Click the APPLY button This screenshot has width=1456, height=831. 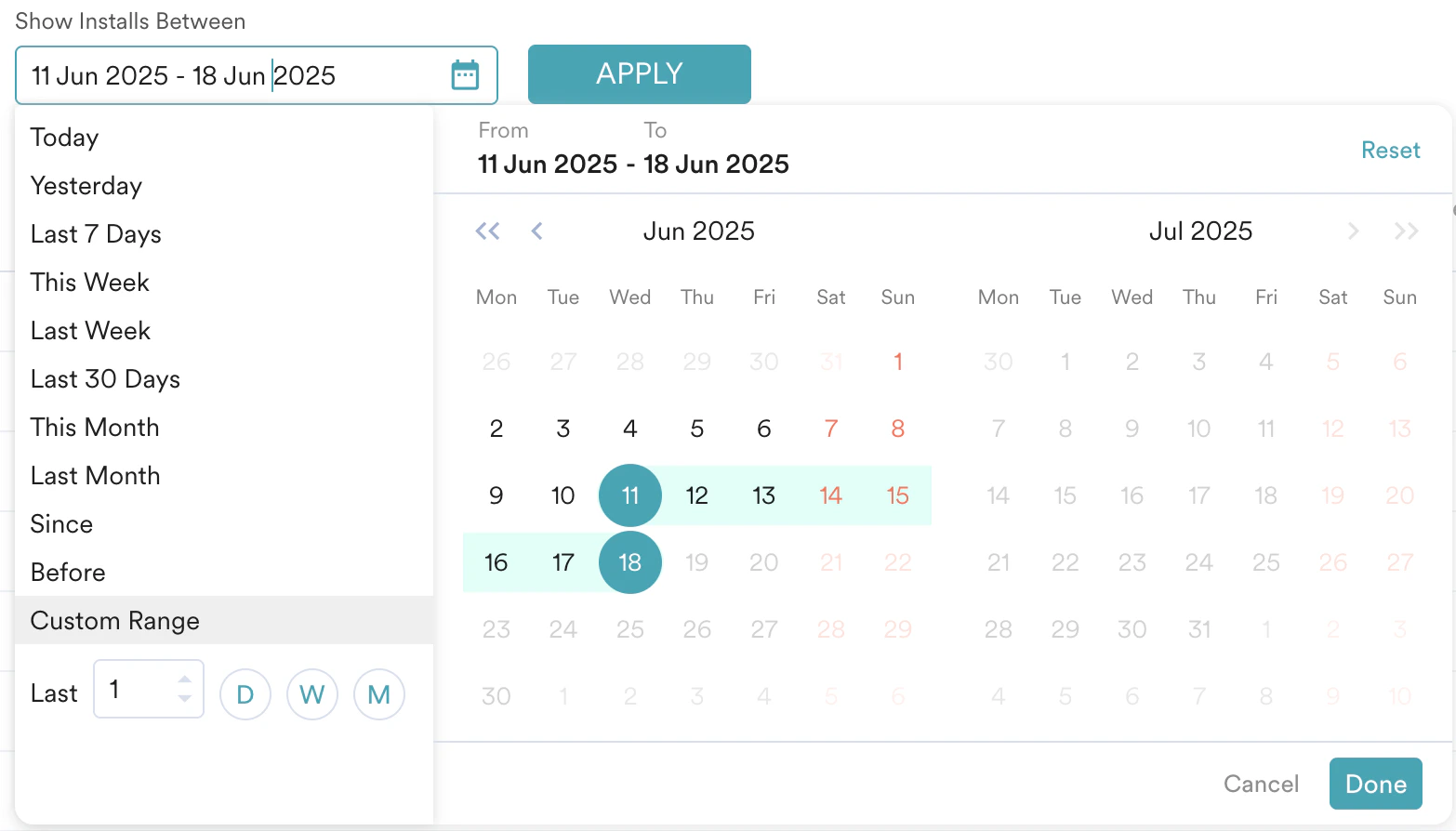pos(639,73)
